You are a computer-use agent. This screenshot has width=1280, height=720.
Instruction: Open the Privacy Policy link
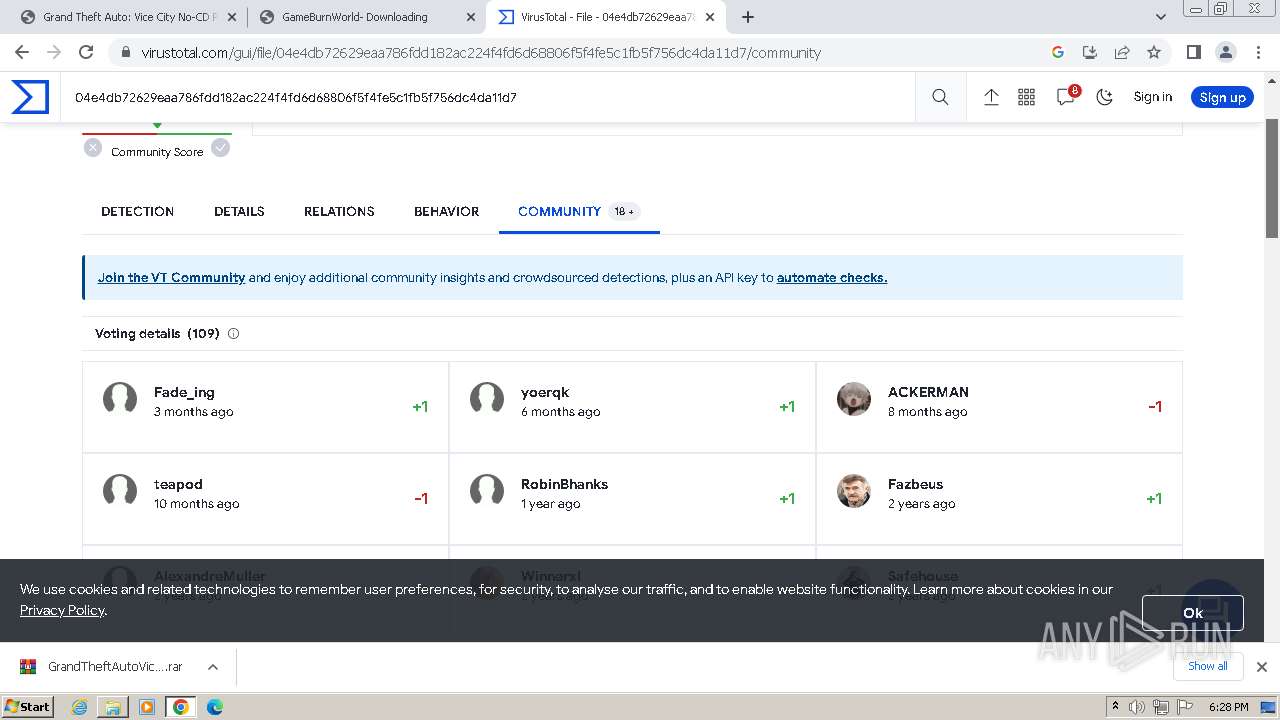tap(62, 610)
